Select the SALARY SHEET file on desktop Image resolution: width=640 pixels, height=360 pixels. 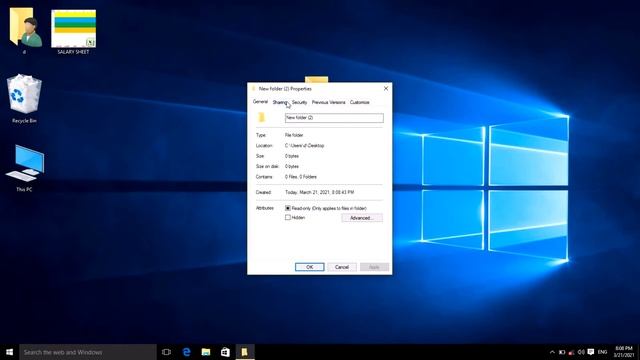pos(73,32)
